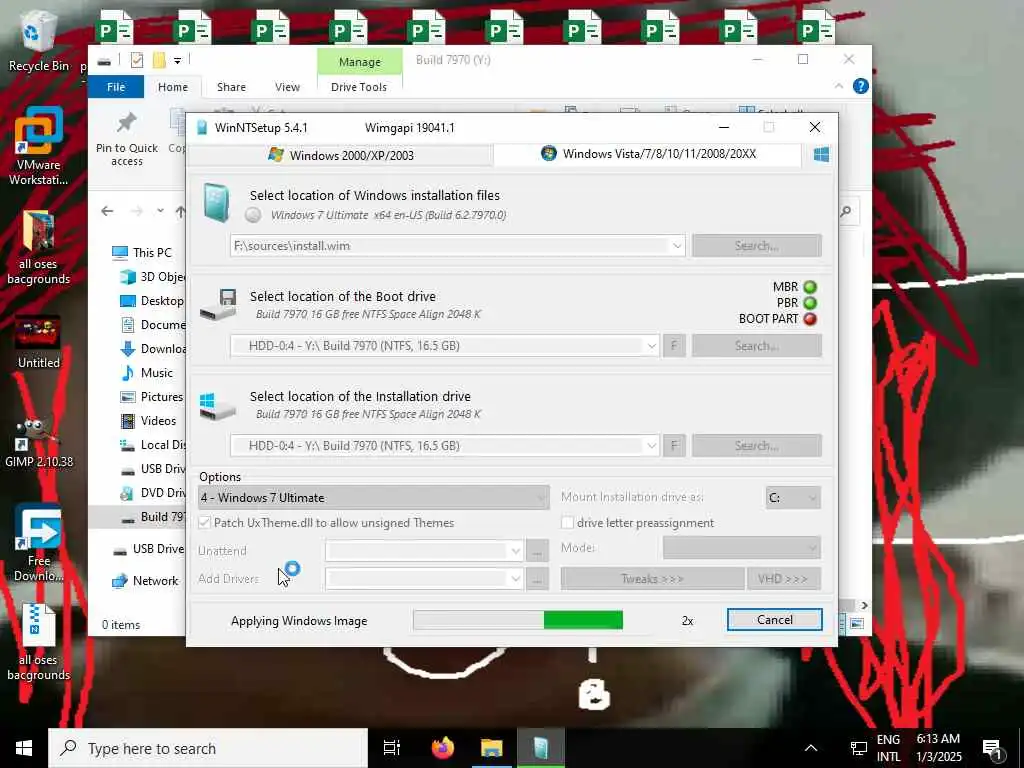Image resolution: width=1024 pixels, height=768 pixels.
Task: Toggle Patch UxTheme.dll checkbox
Action: (x=204, y=522)
